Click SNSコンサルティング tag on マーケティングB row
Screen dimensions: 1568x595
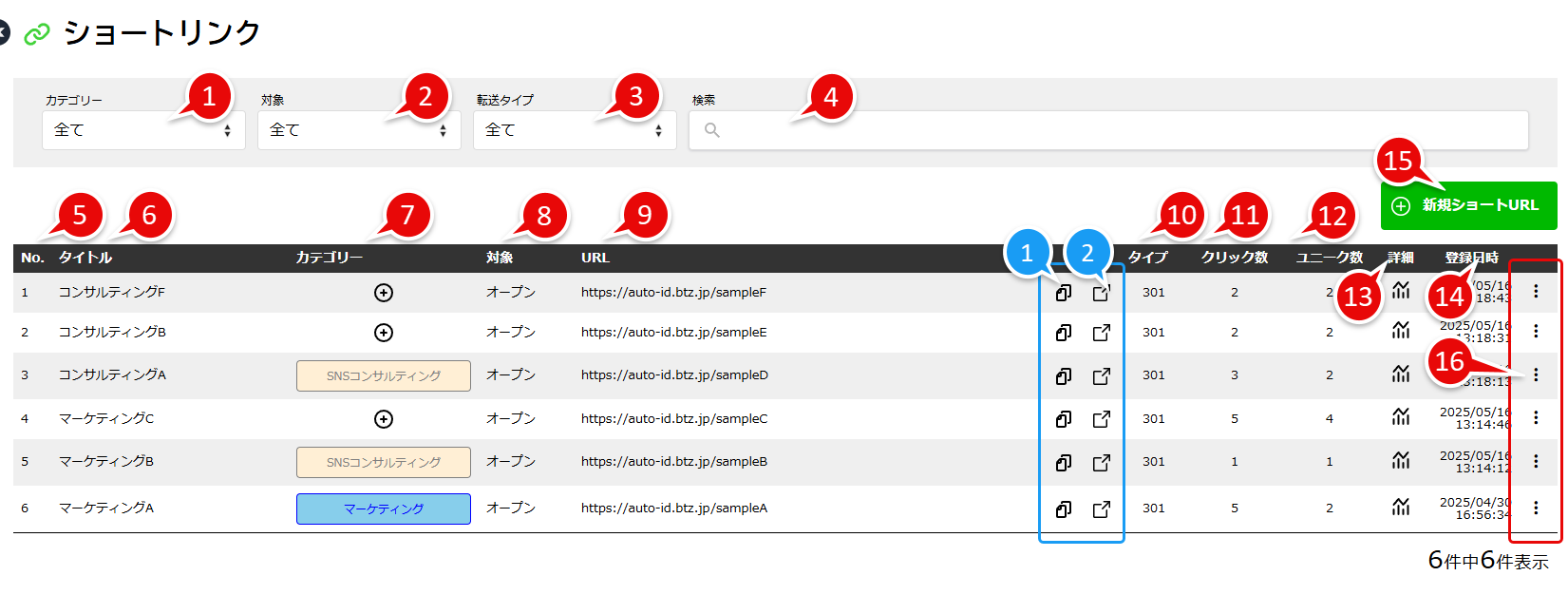(x=384, y=462)
